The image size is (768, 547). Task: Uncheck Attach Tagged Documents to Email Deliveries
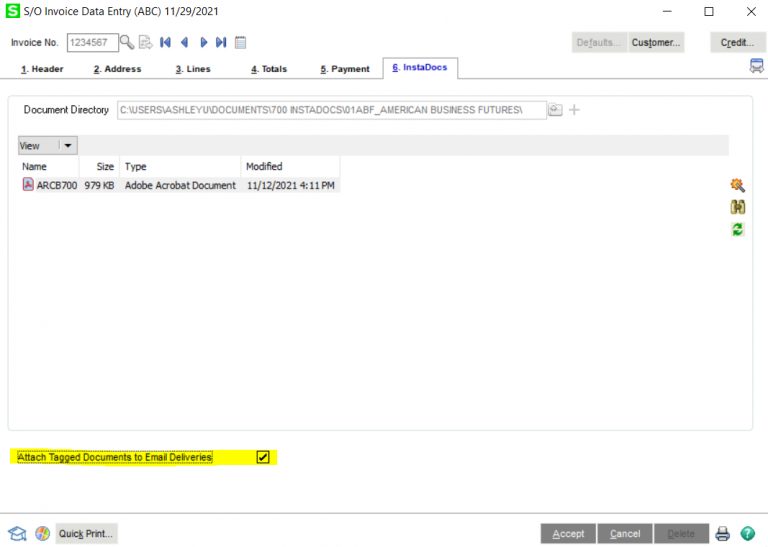click(263, 457)
